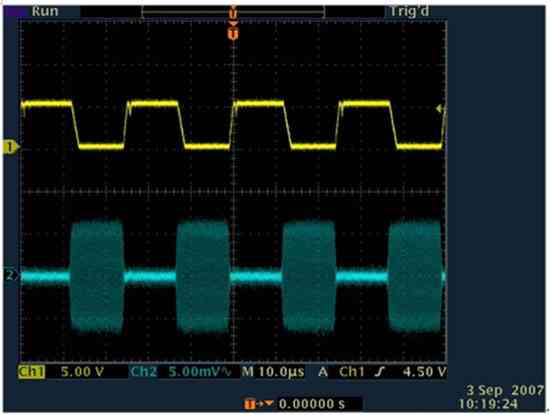
Task: Click the channel 1 ground marker
Action: coord(9,147)
